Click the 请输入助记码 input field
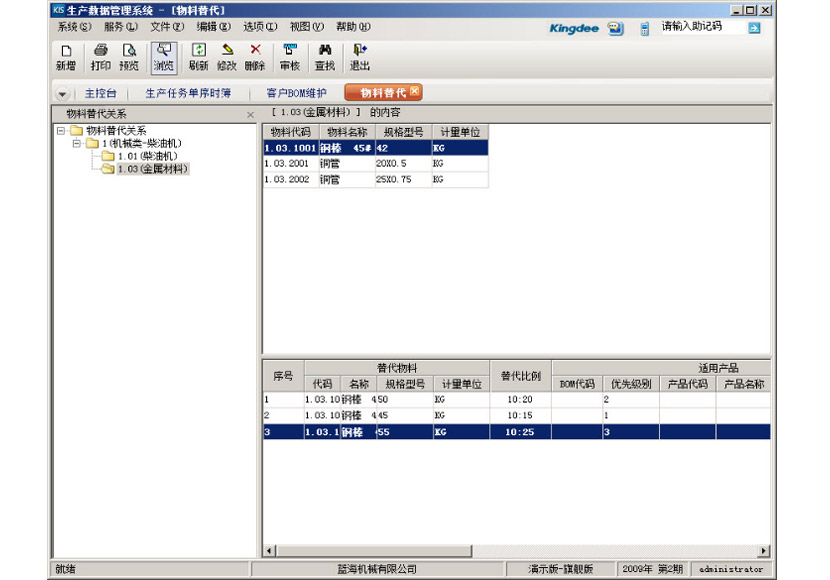 tap(702, 27)
